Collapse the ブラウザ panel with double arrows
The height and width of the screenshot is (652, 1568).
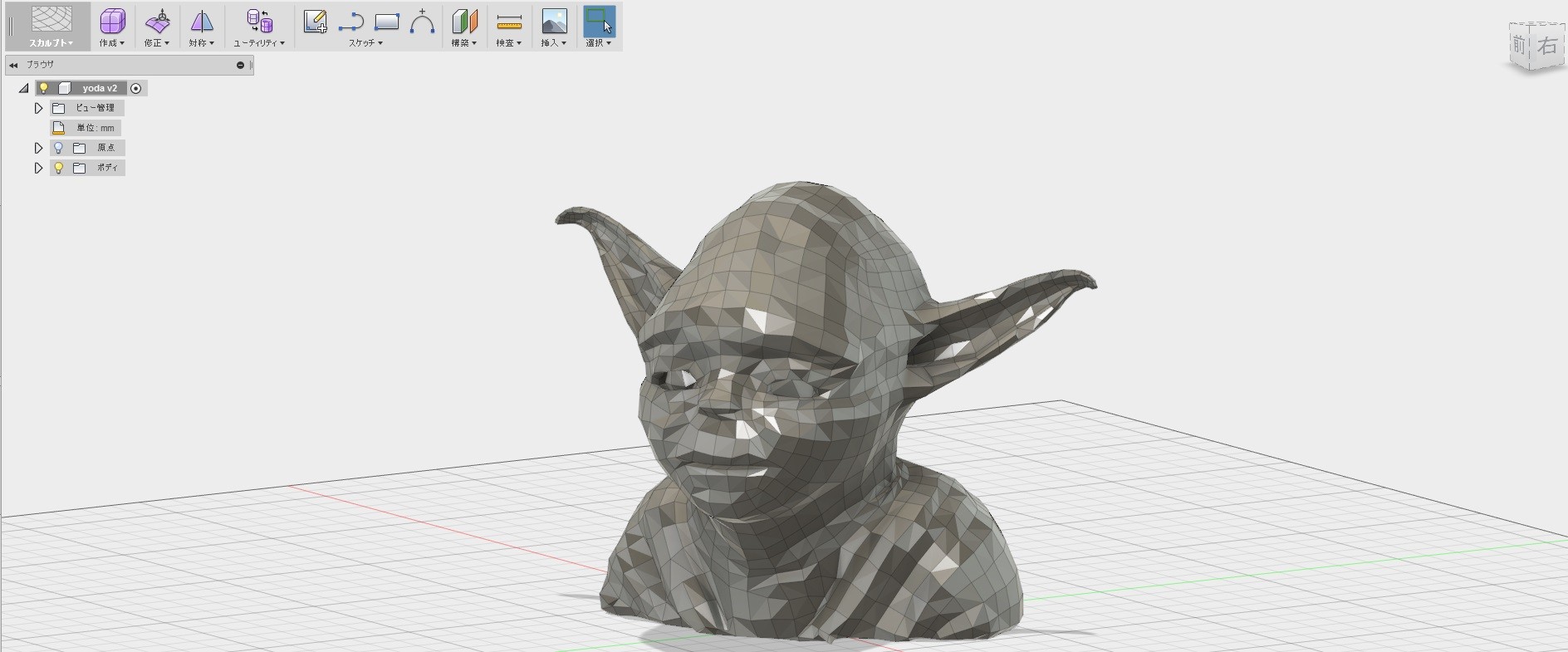(x=13, y=65)
